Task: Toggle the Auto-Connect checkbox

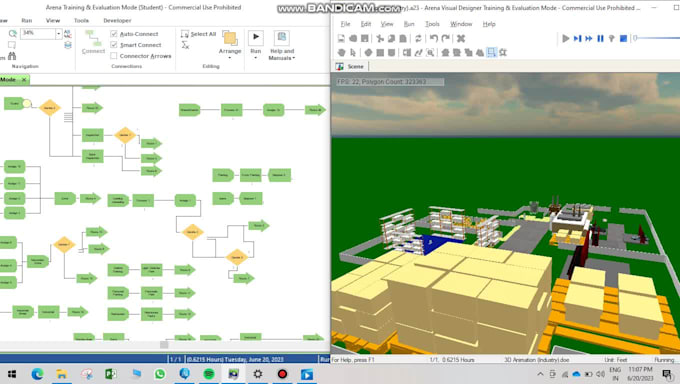Action: (x=114, y=34)
